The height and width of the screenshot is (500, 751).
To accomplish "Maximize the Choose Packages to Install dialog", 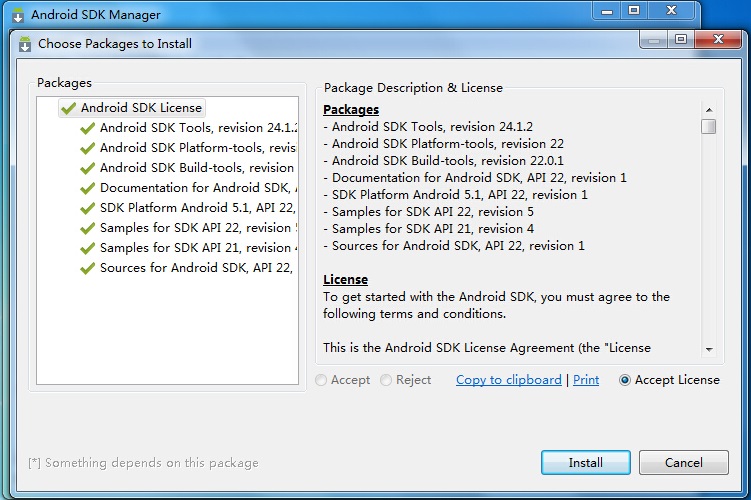I will click(681, 39).
